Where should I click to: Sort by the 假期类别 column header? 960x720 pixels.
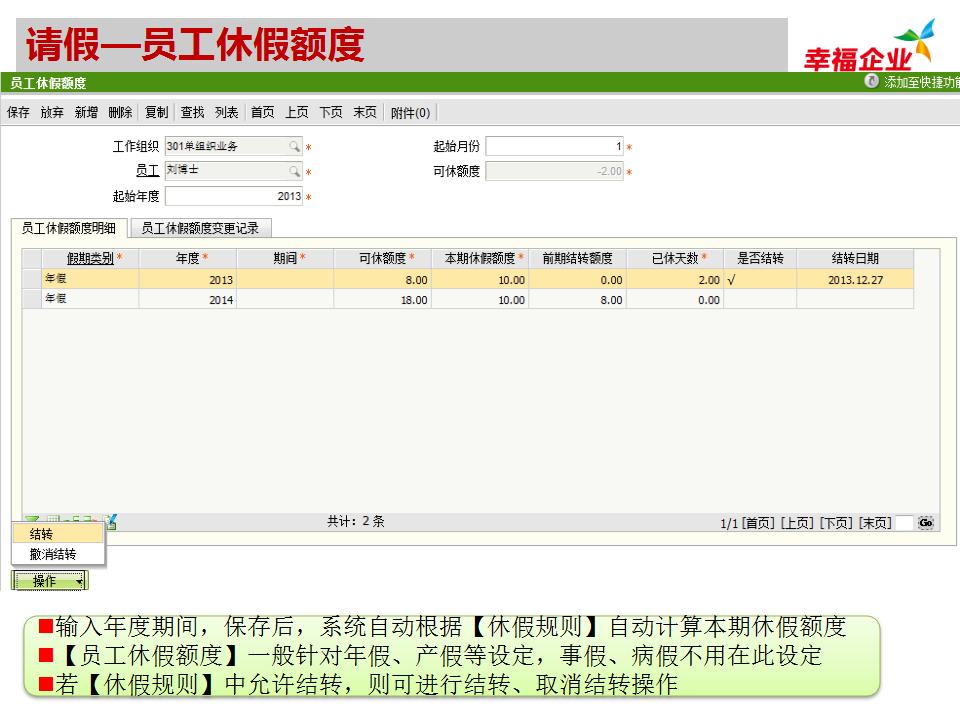[90, 258]
